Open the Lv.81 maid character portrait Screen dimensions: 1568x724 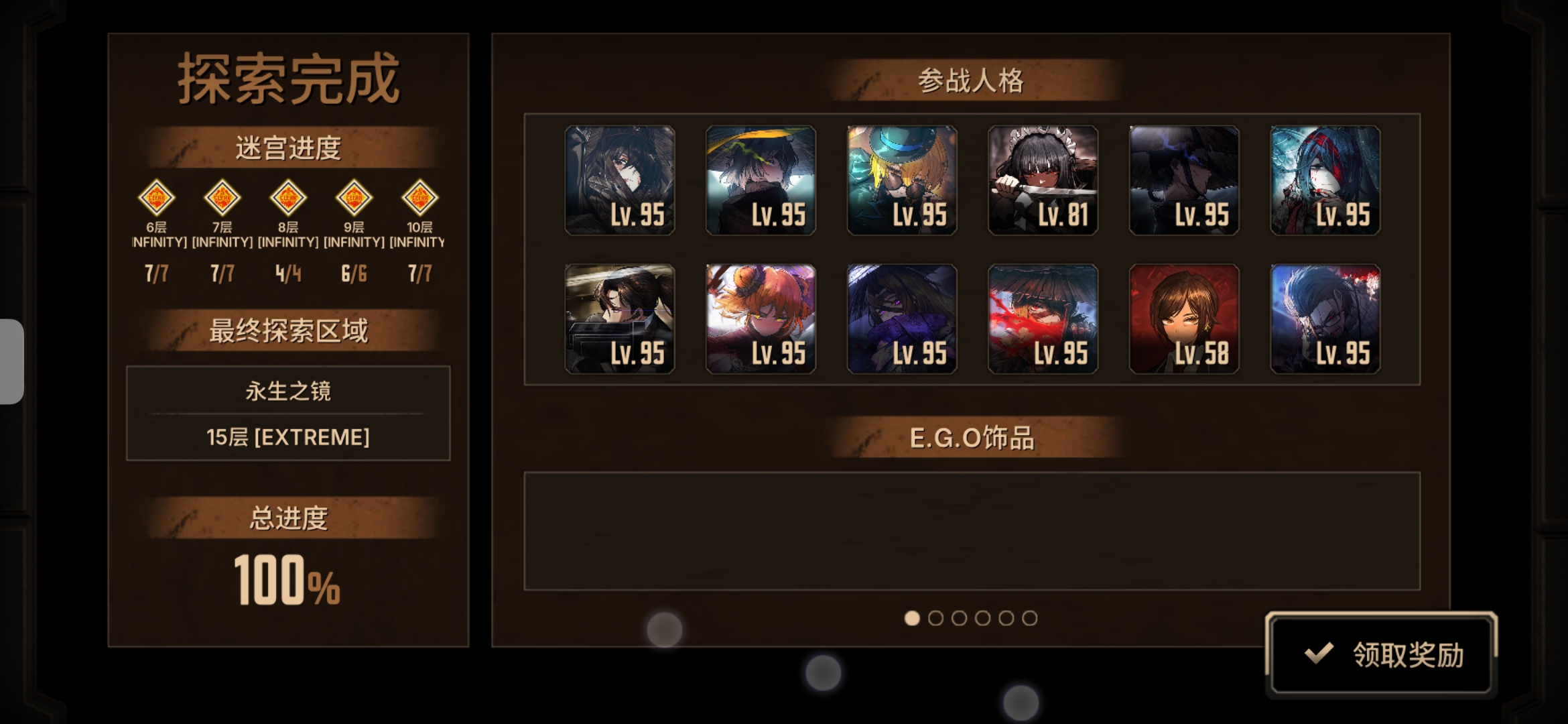[x=1043, y=180]
